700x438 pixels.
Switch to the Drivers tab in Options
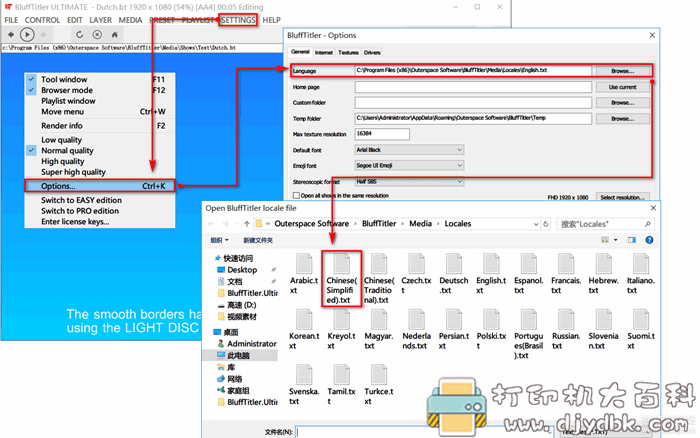(372, 53)
